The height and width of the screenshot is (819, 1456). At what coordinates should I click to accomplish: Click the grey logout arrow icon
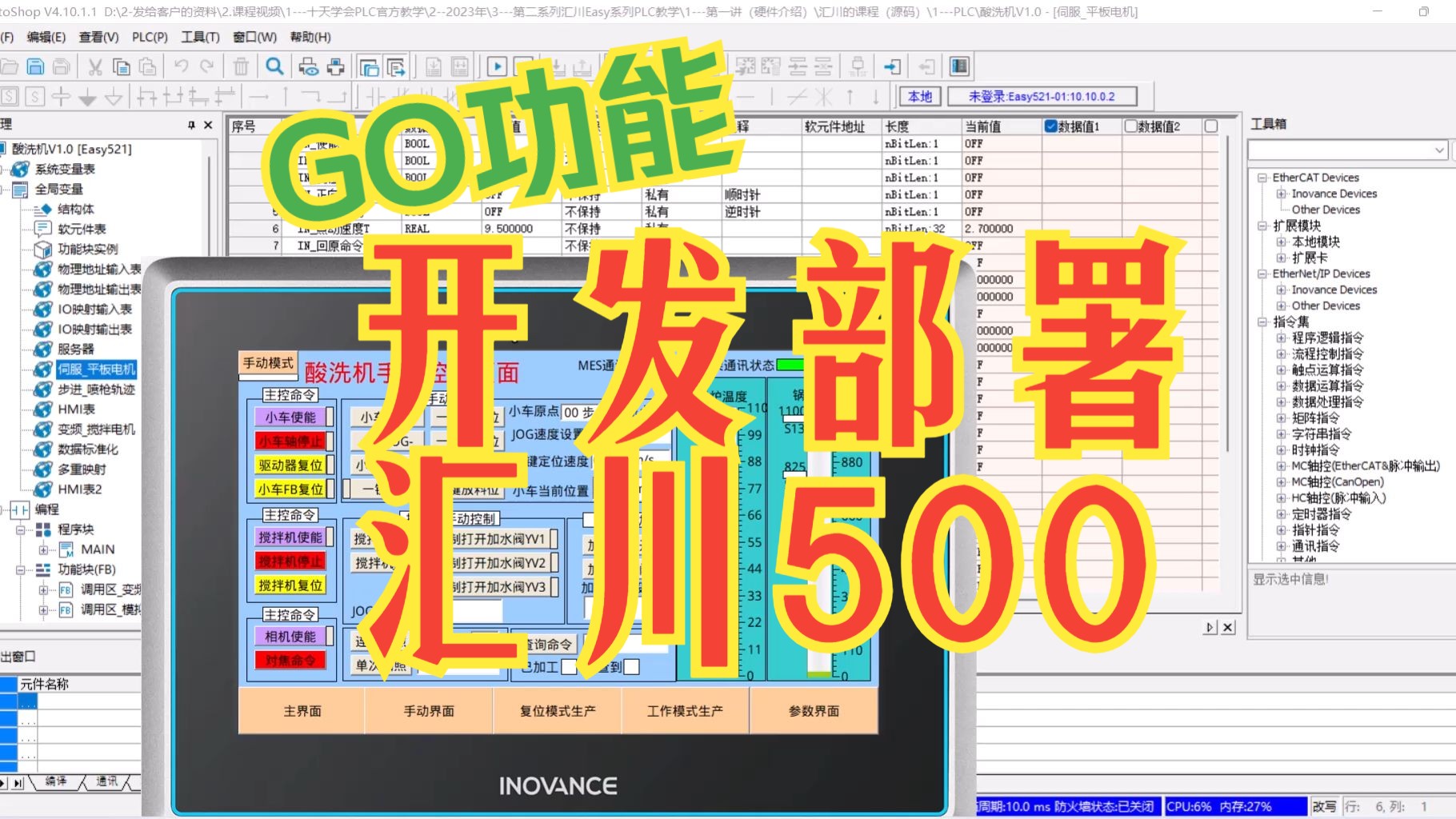(x=926, y=66)
